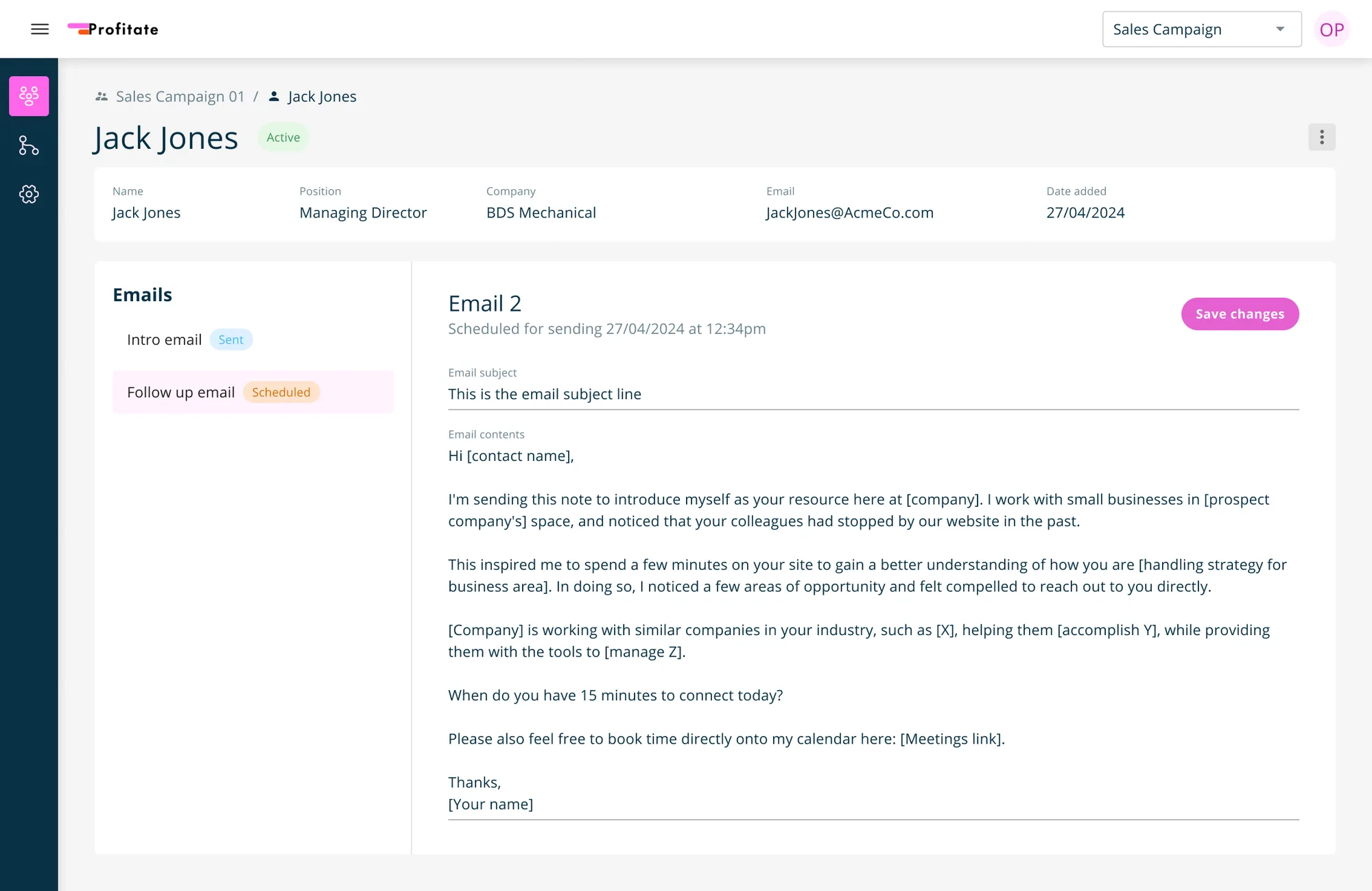Click the Profitate logo
This screenshot has width=1372, height=891.
pyautogui.click(x=113, y=29)
